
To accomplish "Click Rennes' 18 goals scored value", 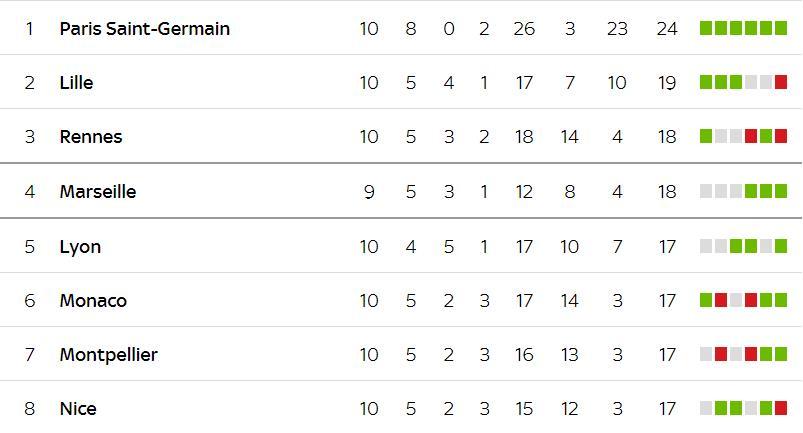I will (x=524, y=137).
